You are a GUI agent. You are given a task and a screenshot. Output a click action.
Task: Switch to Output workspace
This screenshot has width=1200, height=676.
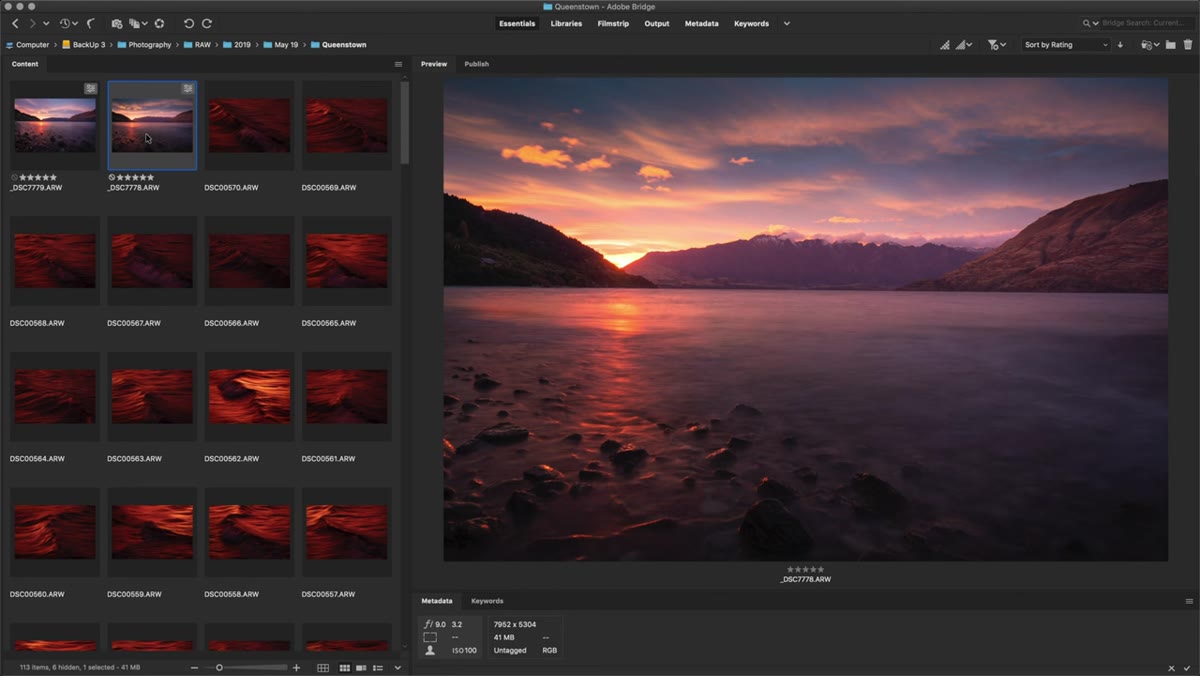(657, 23)
